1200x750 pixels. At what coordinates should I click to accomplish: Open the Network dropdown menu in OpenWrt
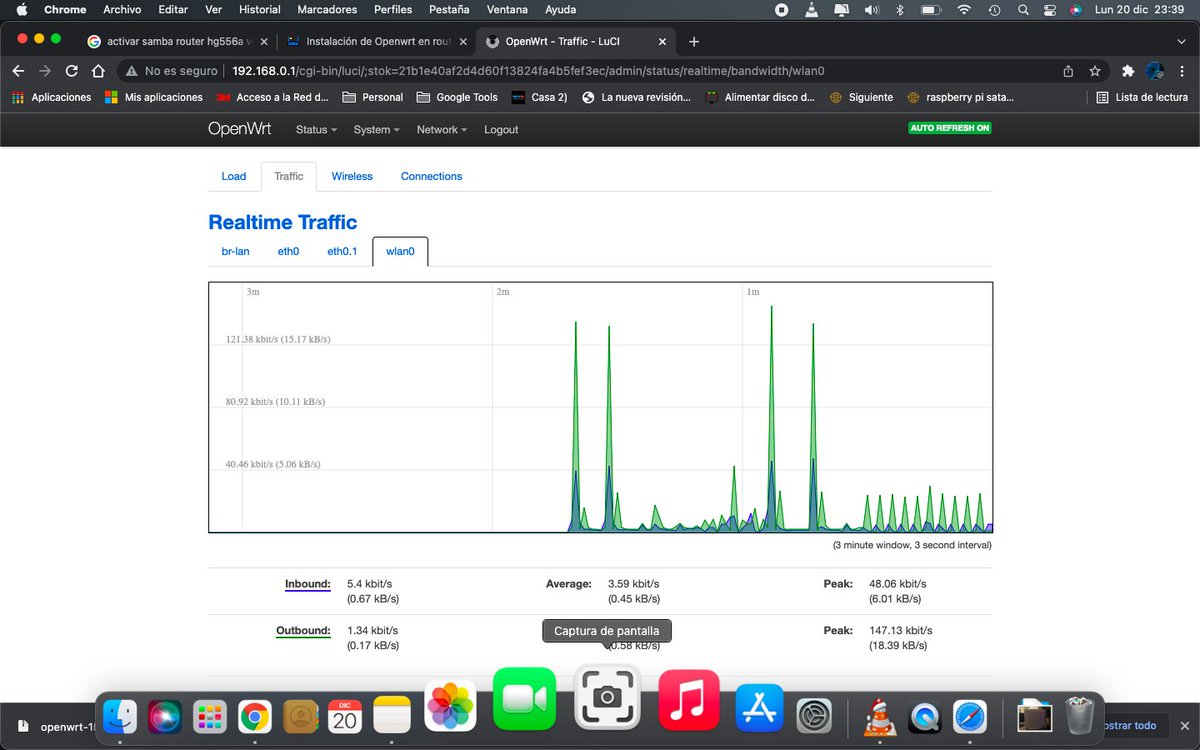point(441,130)
